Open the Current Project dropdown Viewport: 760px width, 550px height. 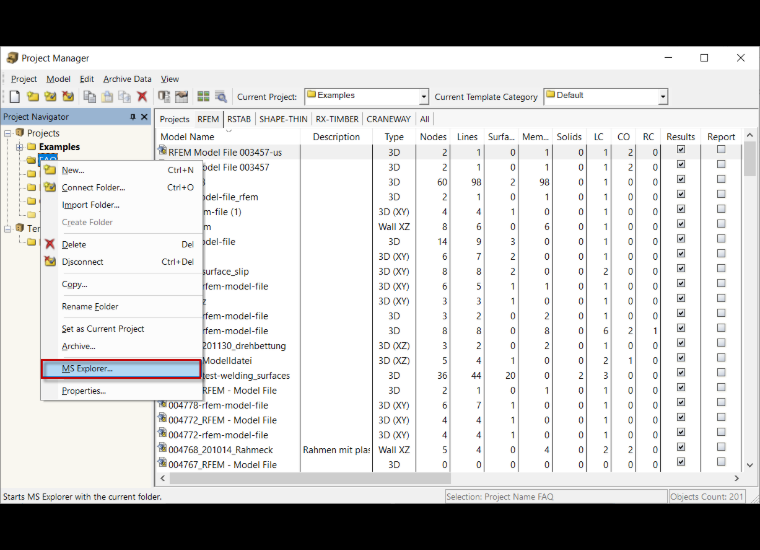(424, 96)
